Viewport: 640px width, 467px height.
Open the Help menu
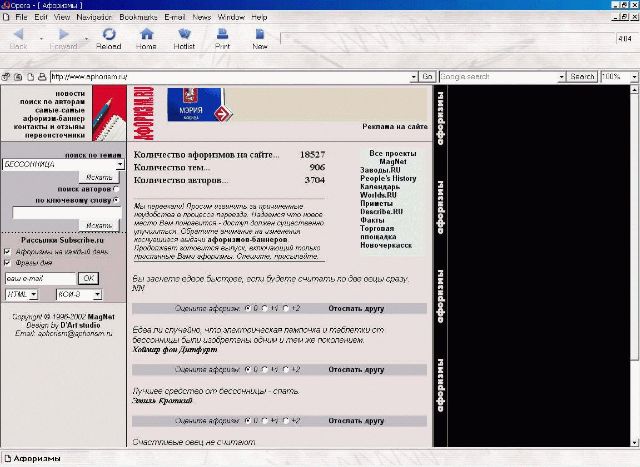259,17
